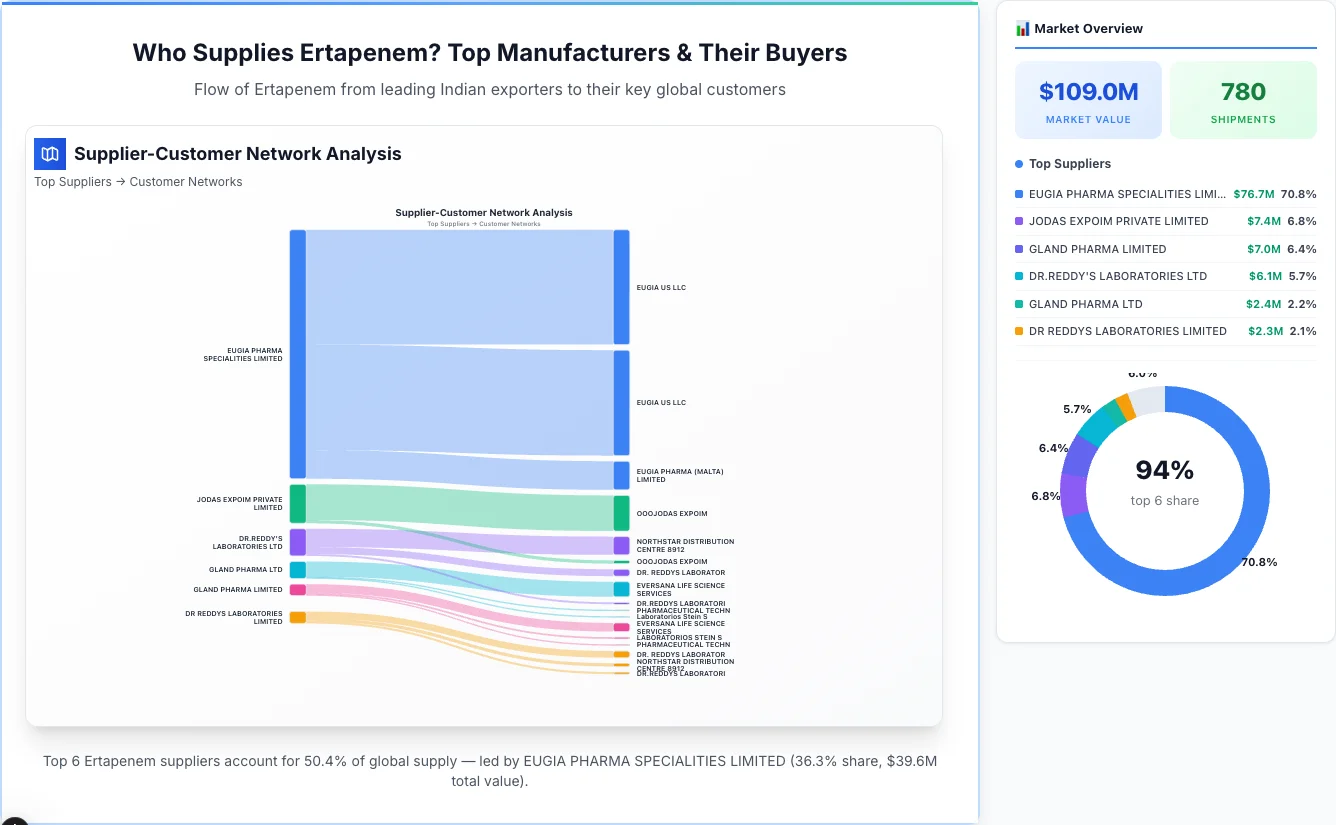Click the Market Overview bar chart icon
The image size is (1336, 825).
[1022, 28]
